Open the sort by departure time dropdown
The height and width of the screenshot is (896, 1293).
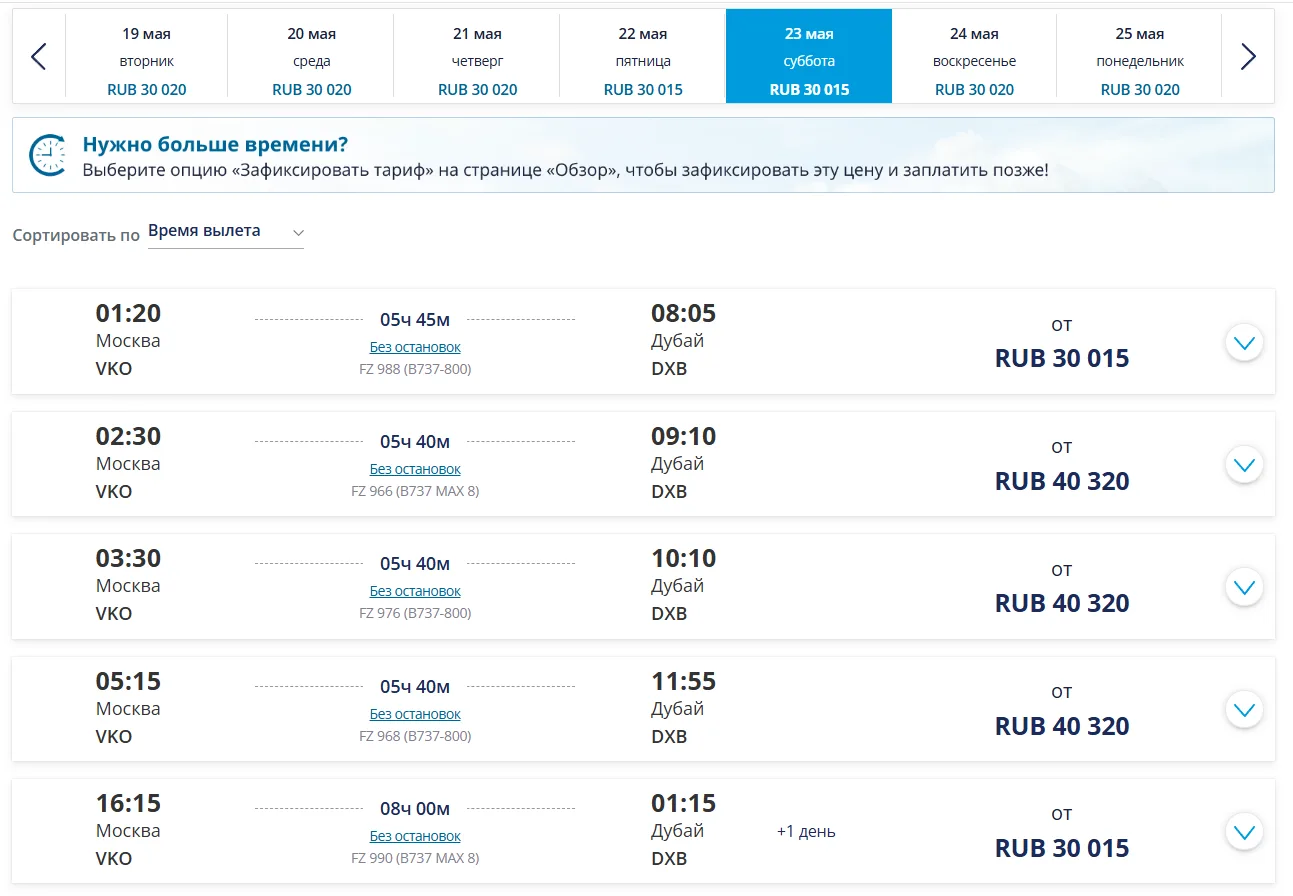(225, 232)
